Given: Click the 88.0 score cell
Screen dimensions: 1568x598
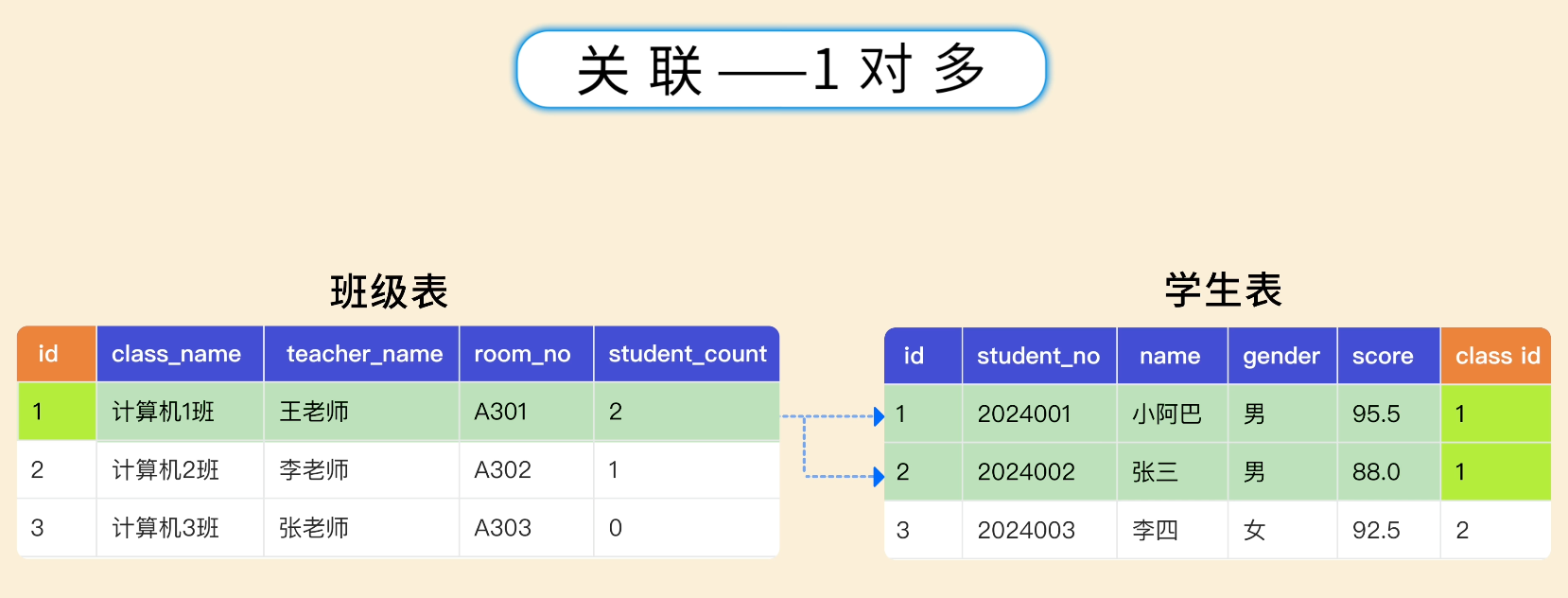Looking at the screenshot, I should point(1376,471).
